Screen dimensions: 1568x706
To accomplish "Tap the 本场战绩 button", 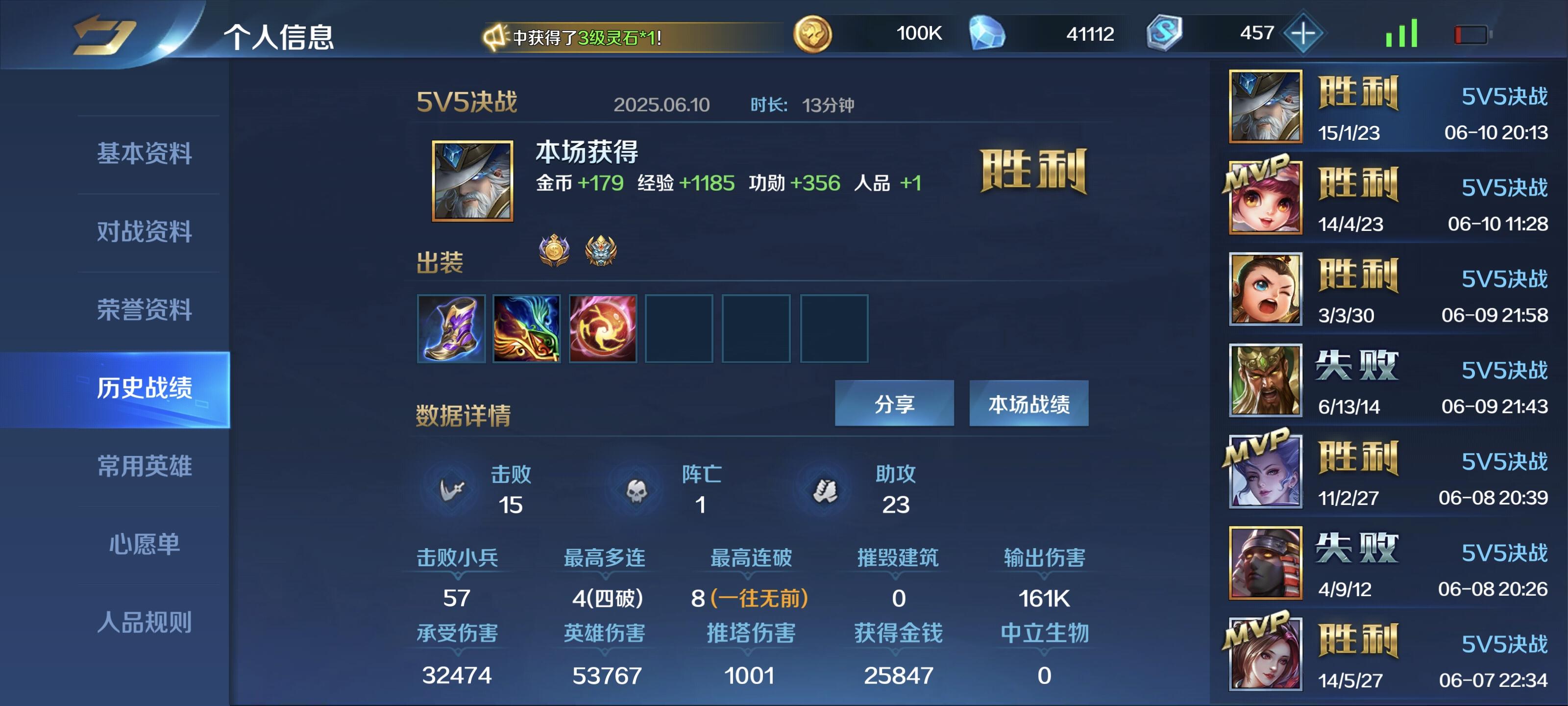I will (x=1029, y=404).
